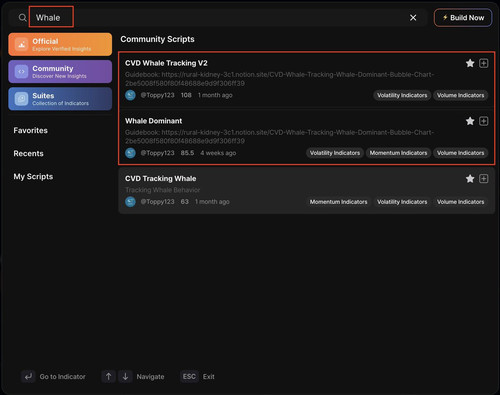Add CVD Tracking Whale via plus icon
The width and height of the screenshot is (500, 395).
tap(484, 179)
